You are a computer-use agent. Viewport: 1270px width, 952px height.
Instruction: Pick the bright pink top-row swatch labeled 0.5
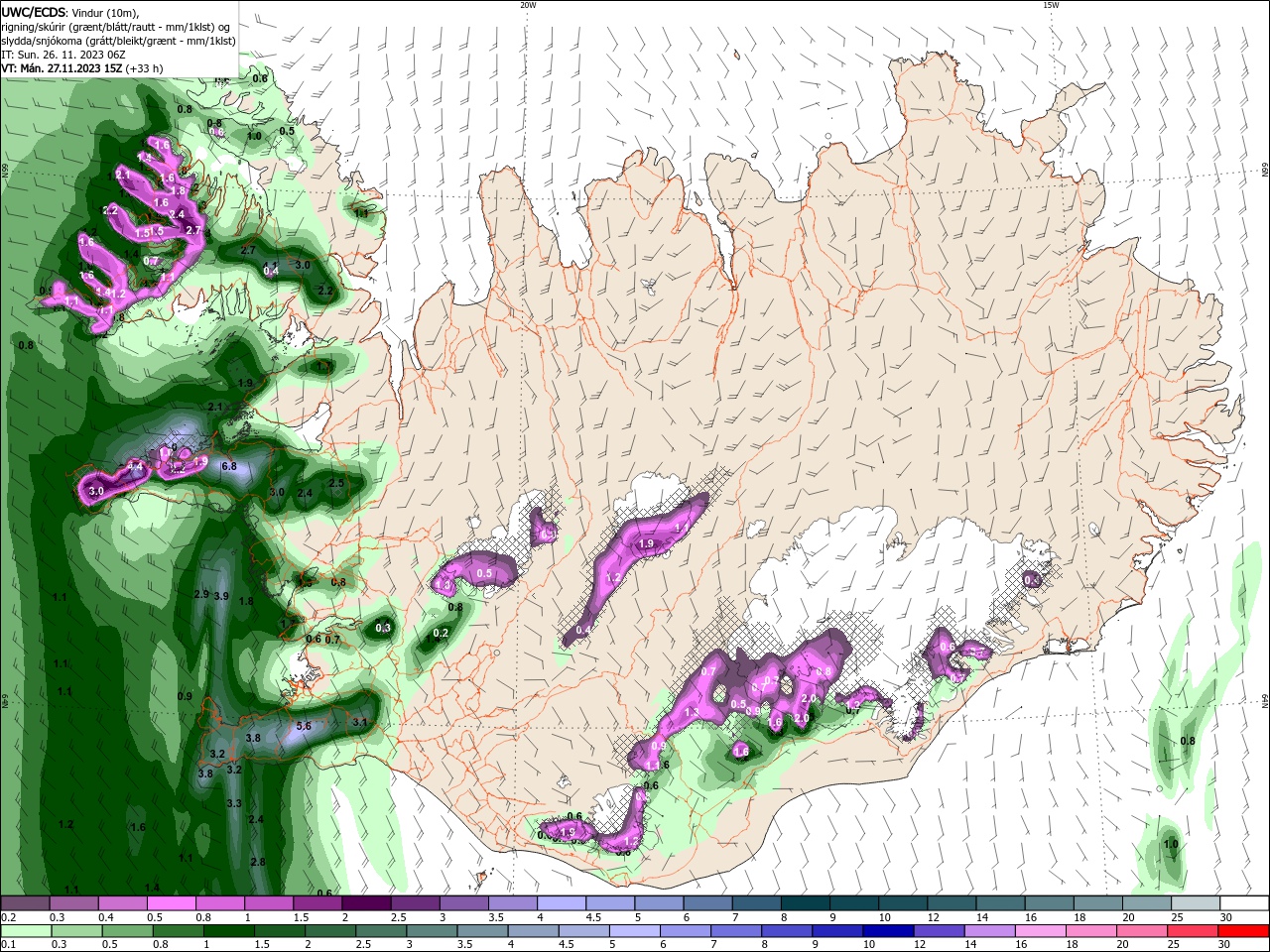click(x=171, y=903)
